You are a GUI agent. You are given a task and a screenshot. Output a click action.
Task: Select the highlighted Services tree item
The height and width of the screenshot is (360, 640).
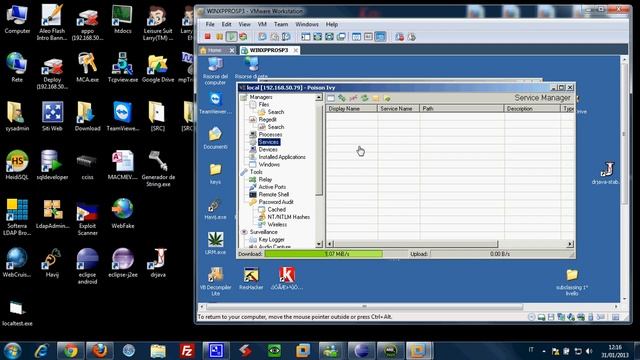[269, 142]
